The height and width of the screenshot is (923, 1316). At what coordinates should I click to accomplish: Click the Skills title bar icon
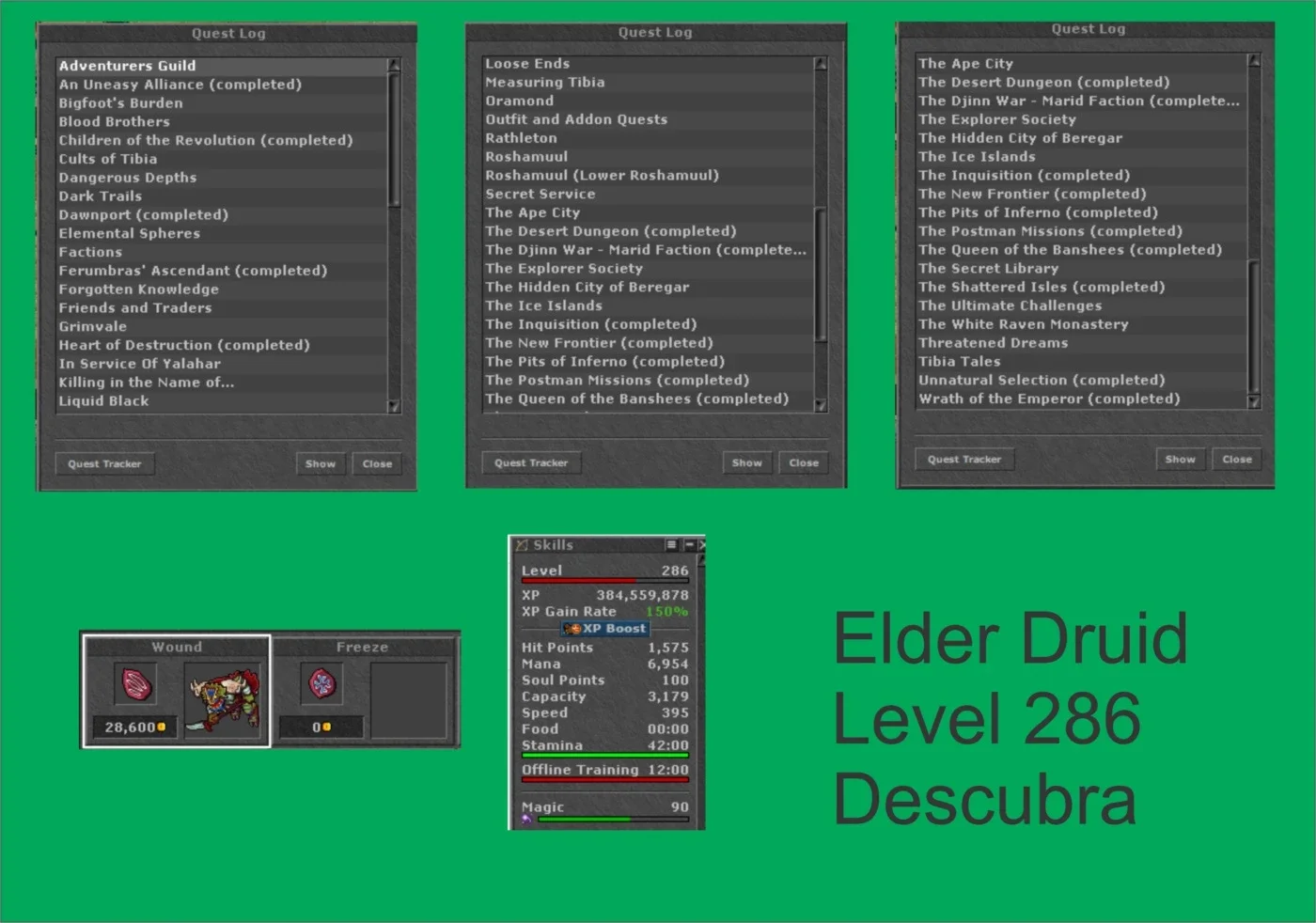(522, 545)
